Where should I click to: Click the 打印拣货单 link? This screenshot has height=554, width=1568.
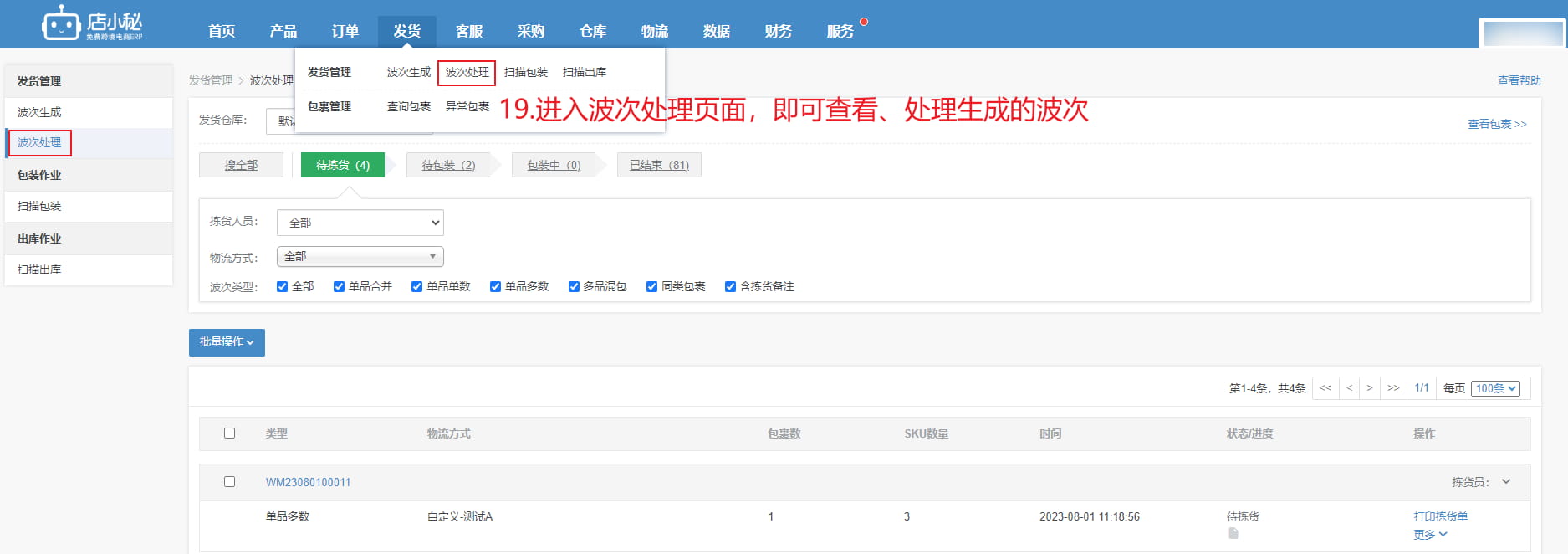[x=1440, y=516]
